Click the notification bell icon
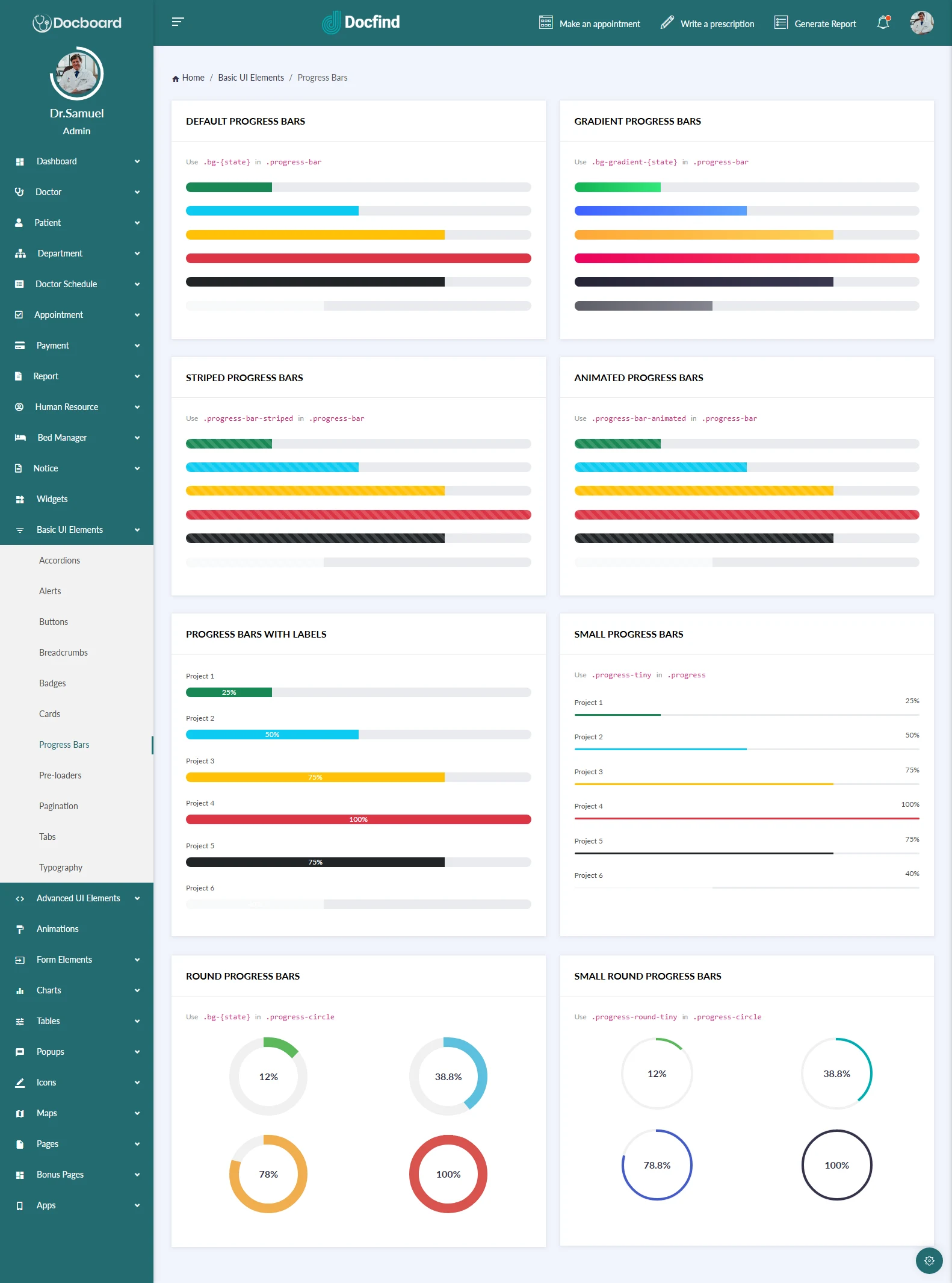The height and width of the screenshot is (1283, 952). pos(883,23)
